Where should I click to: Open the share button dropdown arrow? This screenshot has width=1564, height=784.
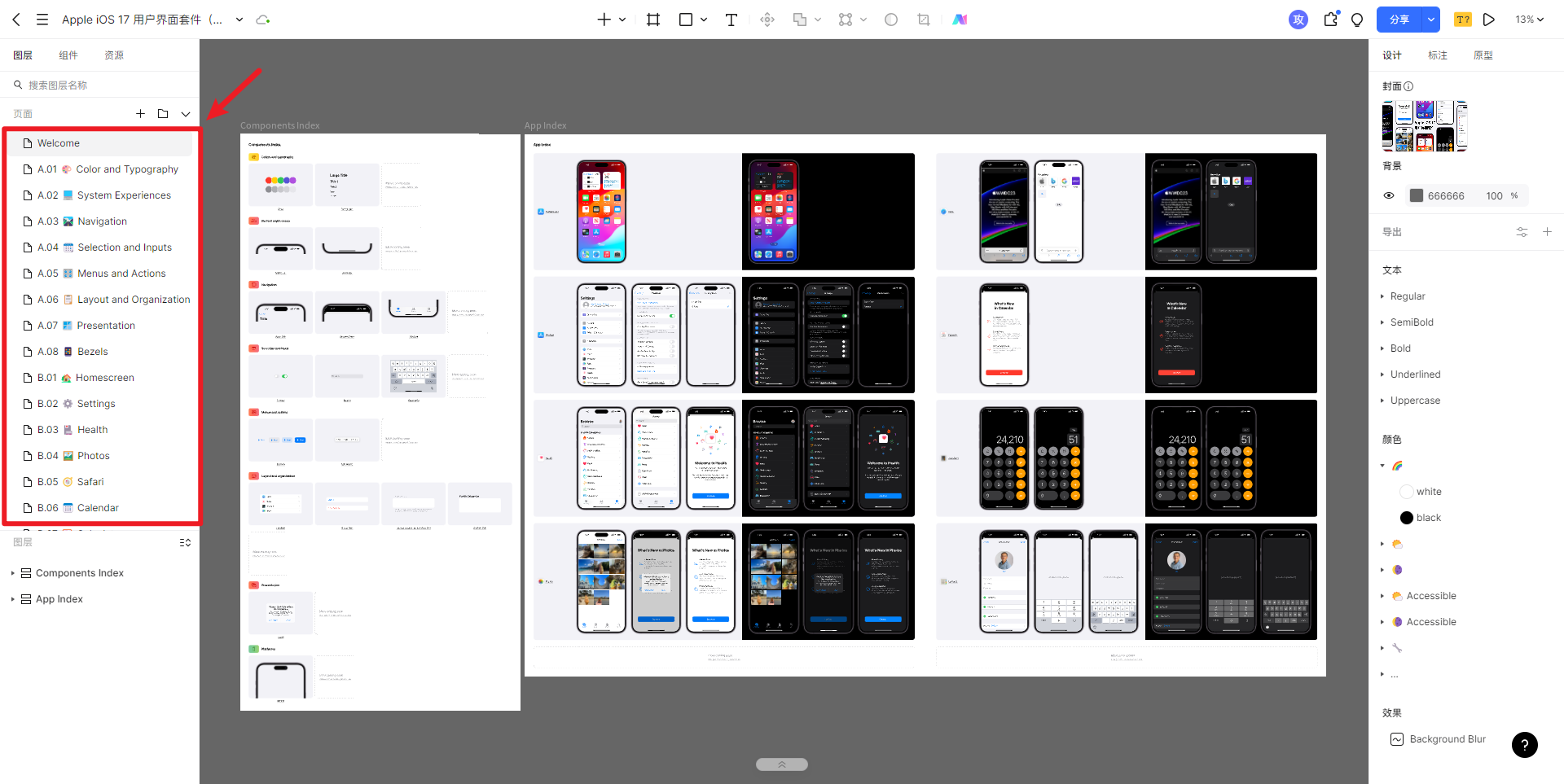1431,20
